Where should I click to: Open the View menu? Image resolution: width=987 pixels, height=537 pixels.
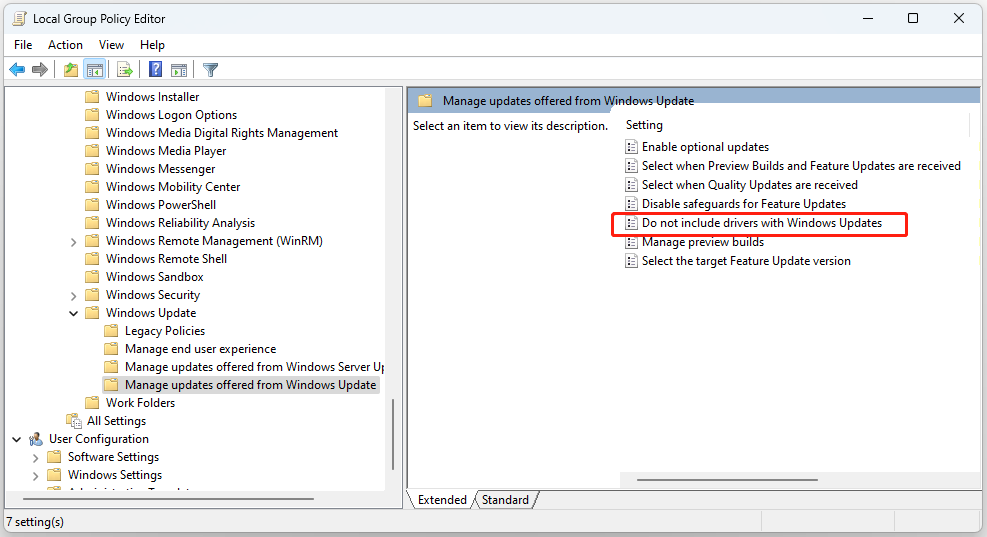[x=111, y=45]
